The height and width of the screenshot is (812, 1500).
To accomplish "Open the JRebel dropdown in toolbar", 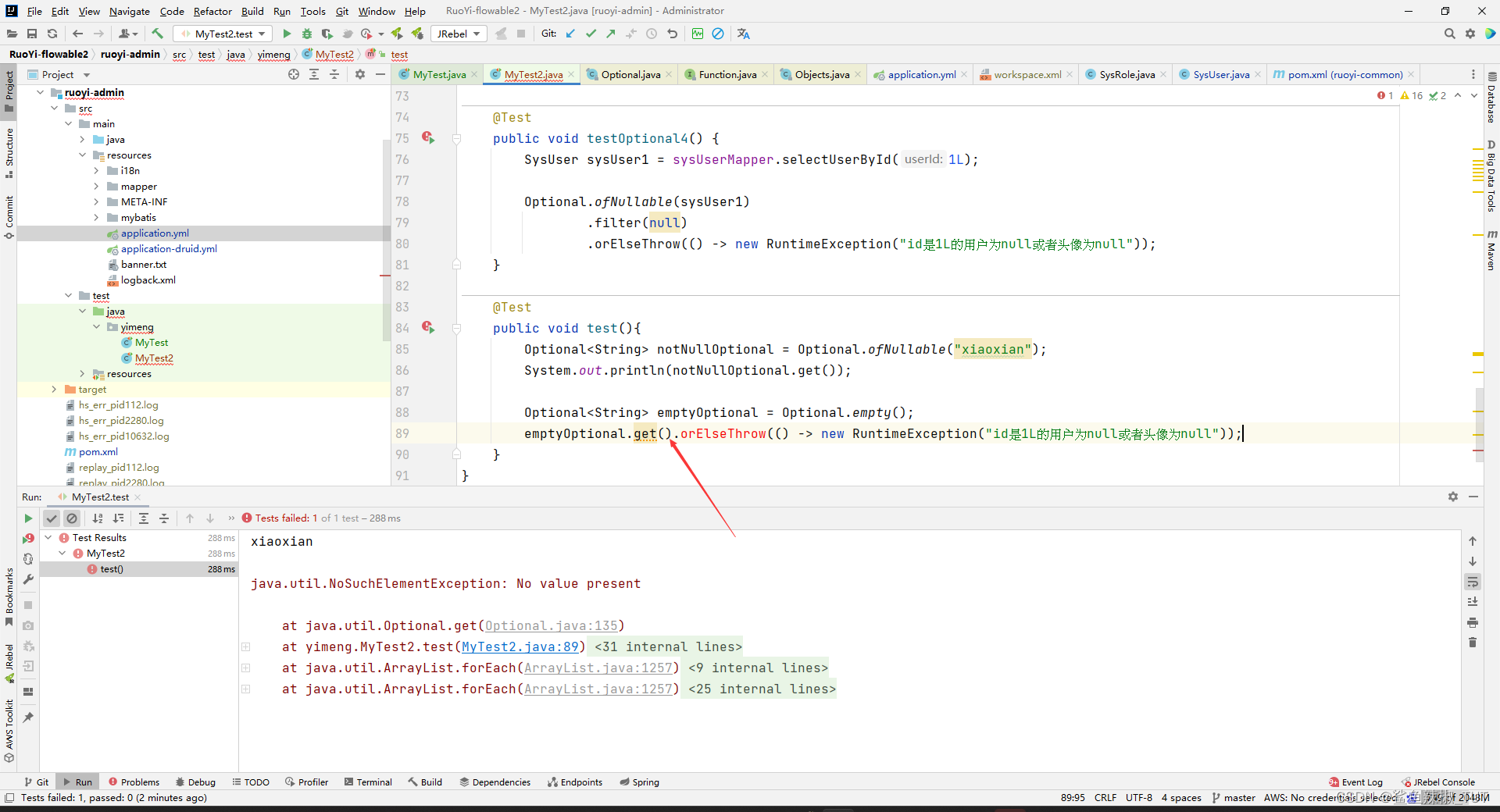I will coord(458,34).
